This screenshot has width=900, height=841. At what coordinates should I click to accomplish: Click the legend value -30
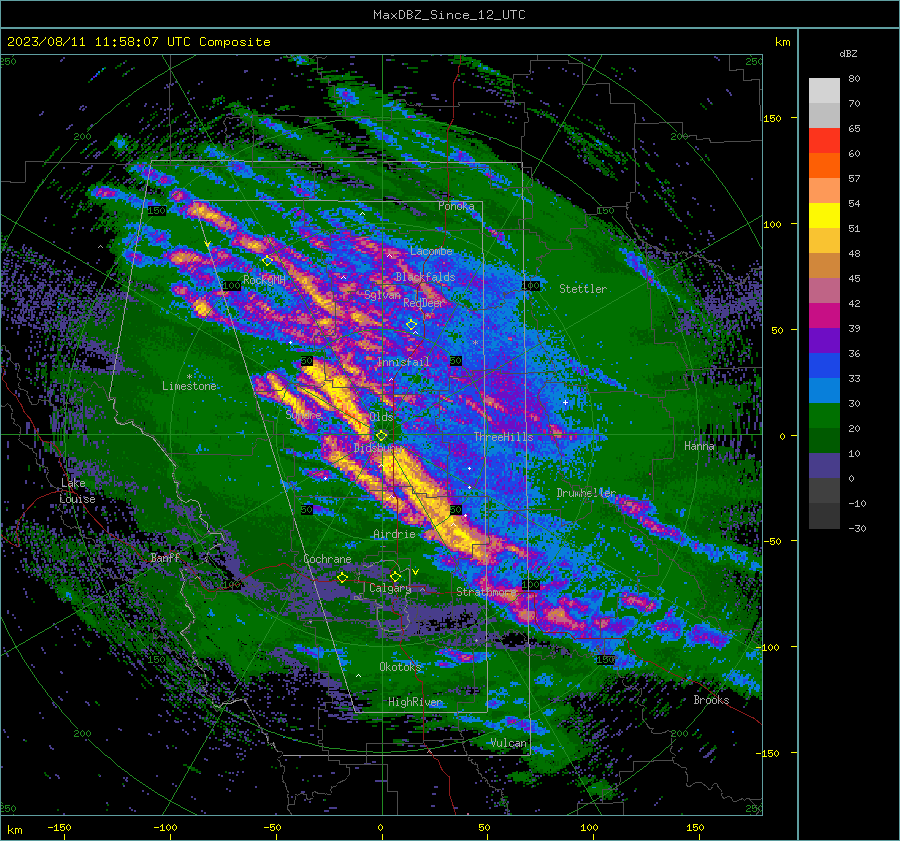click(x=857, y=529)
